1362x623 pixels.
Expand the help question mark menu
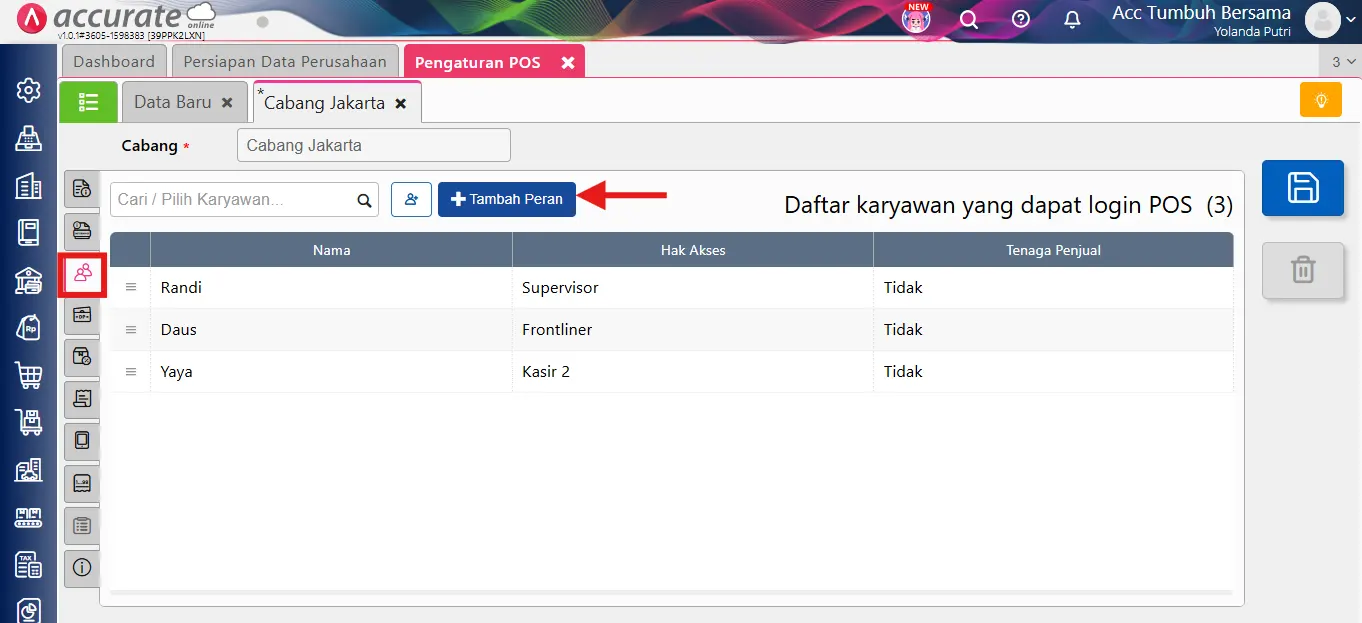pyautogui.click(x=1020, y=19)
